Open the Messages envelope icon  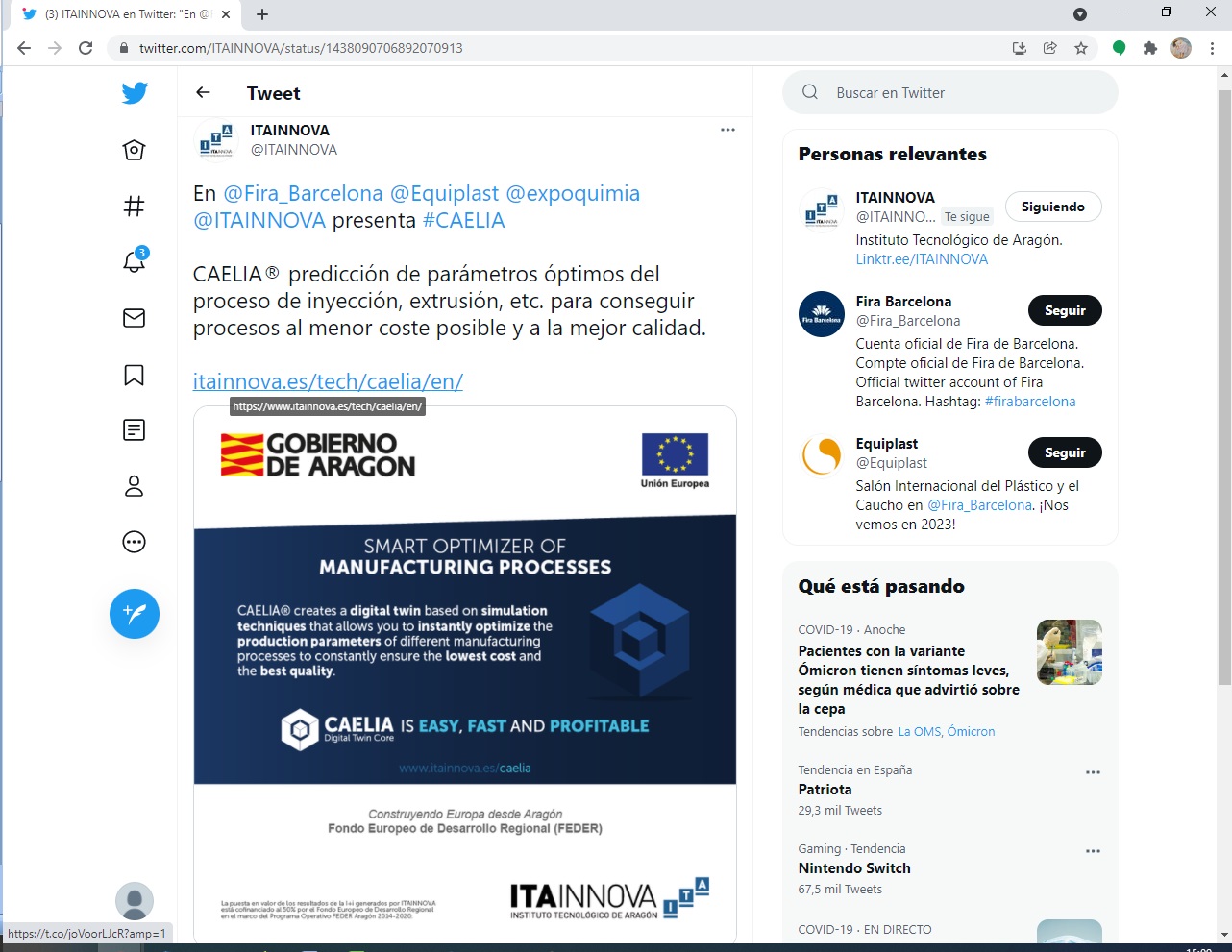(x=135, y=318)
